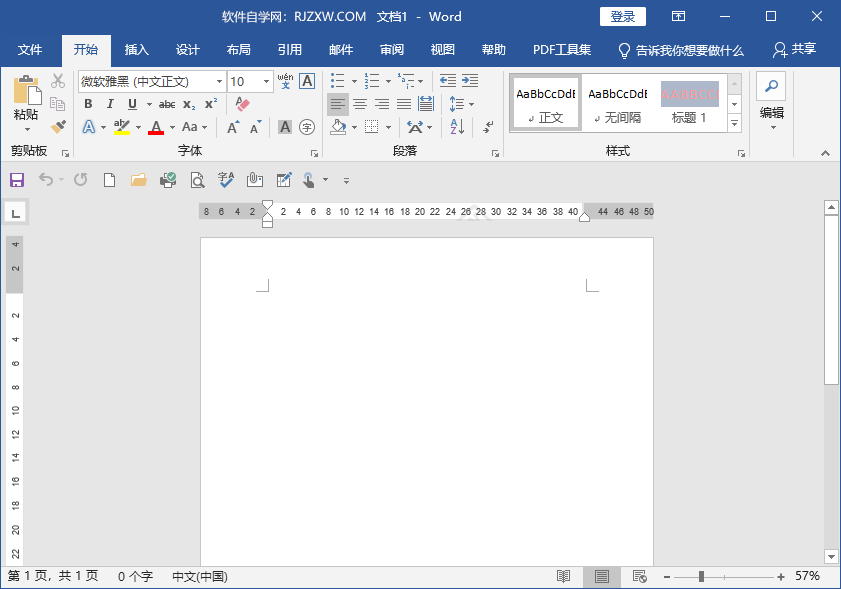Click the zoom slider handle in status bar
This screenshot has height=589, width=841.
(701, 577)
